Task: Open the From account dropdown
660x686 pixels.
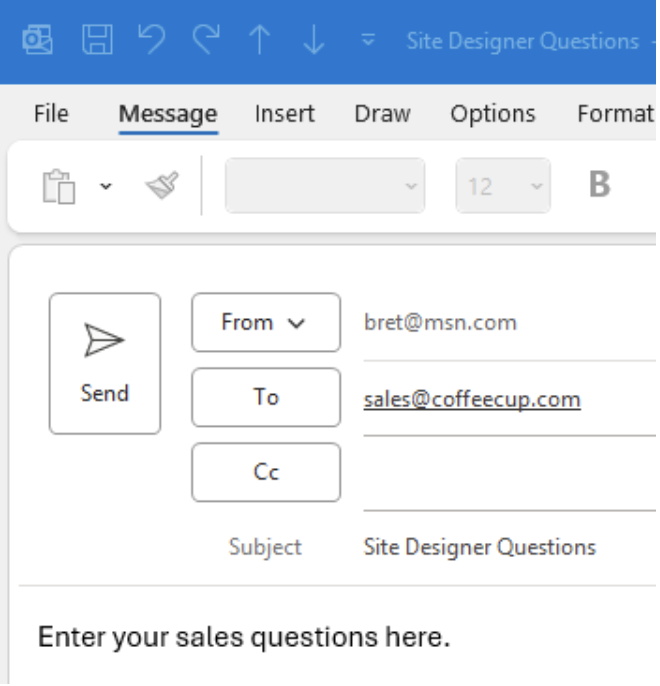Action: click(x=266, y=322)
